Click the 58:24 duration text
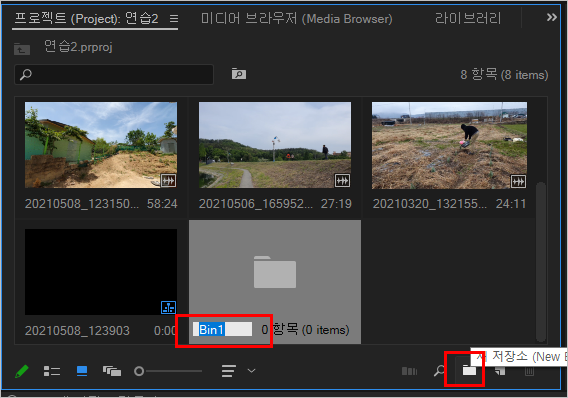Image resolution: width=568 pixels, height=398 pixels. [x=162, y=204]
